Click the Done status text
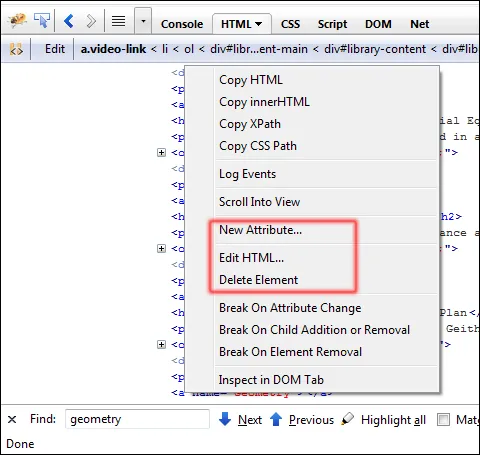The image size is (480, 455). (x=20, y=444)
